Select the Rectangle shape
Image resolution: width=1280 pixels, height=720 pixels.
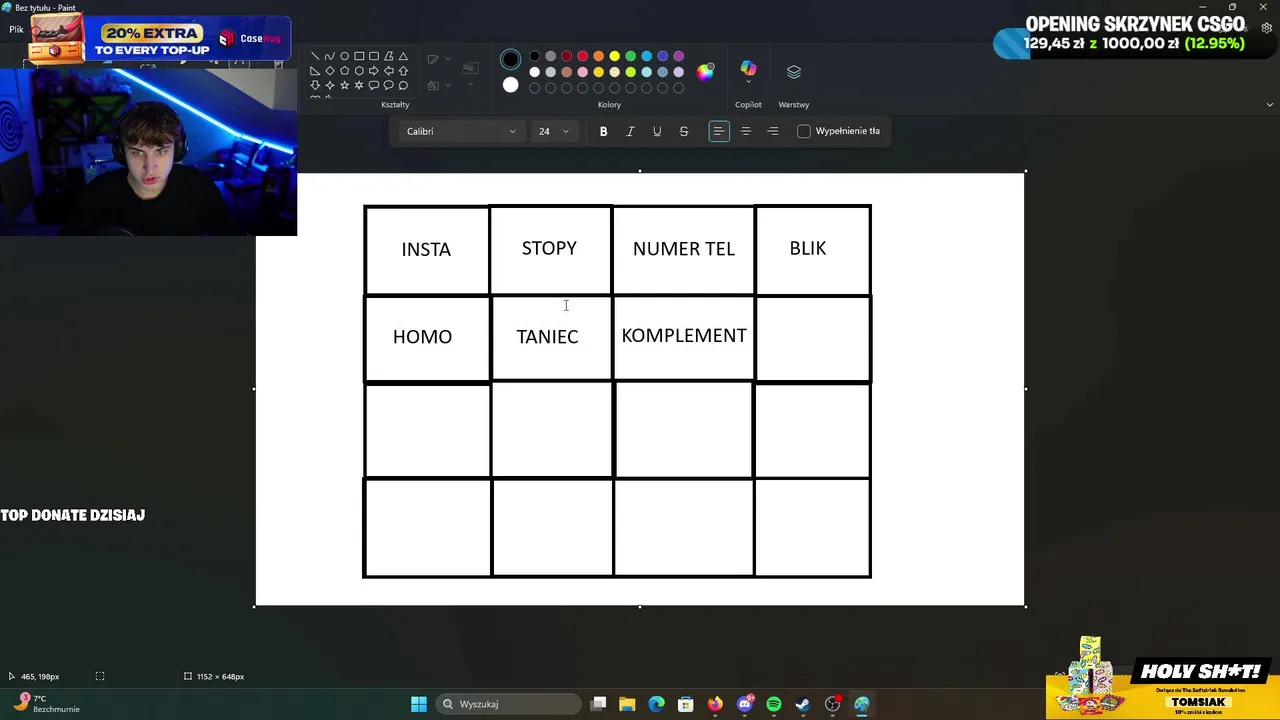coord(359,56)
